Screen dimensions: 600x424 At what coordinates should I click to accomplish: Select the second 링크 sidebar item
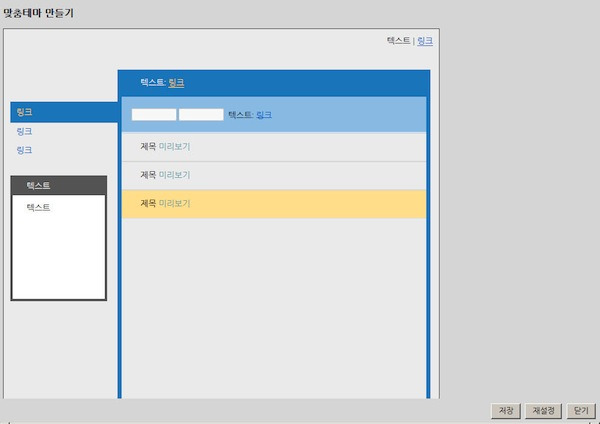(24, 131)
